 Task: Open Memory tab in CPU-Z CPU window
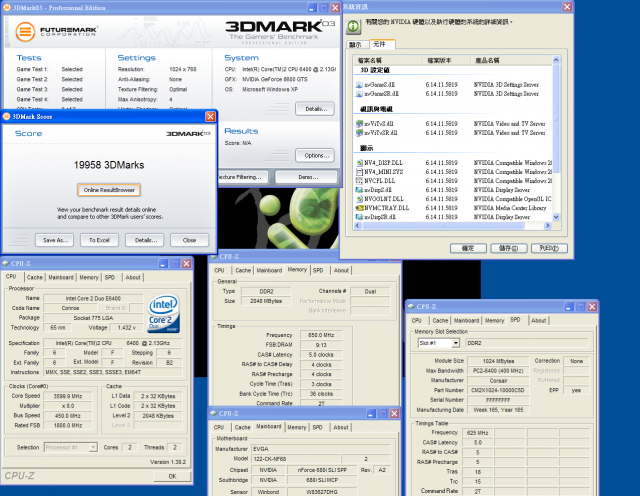tap(89, 278)
